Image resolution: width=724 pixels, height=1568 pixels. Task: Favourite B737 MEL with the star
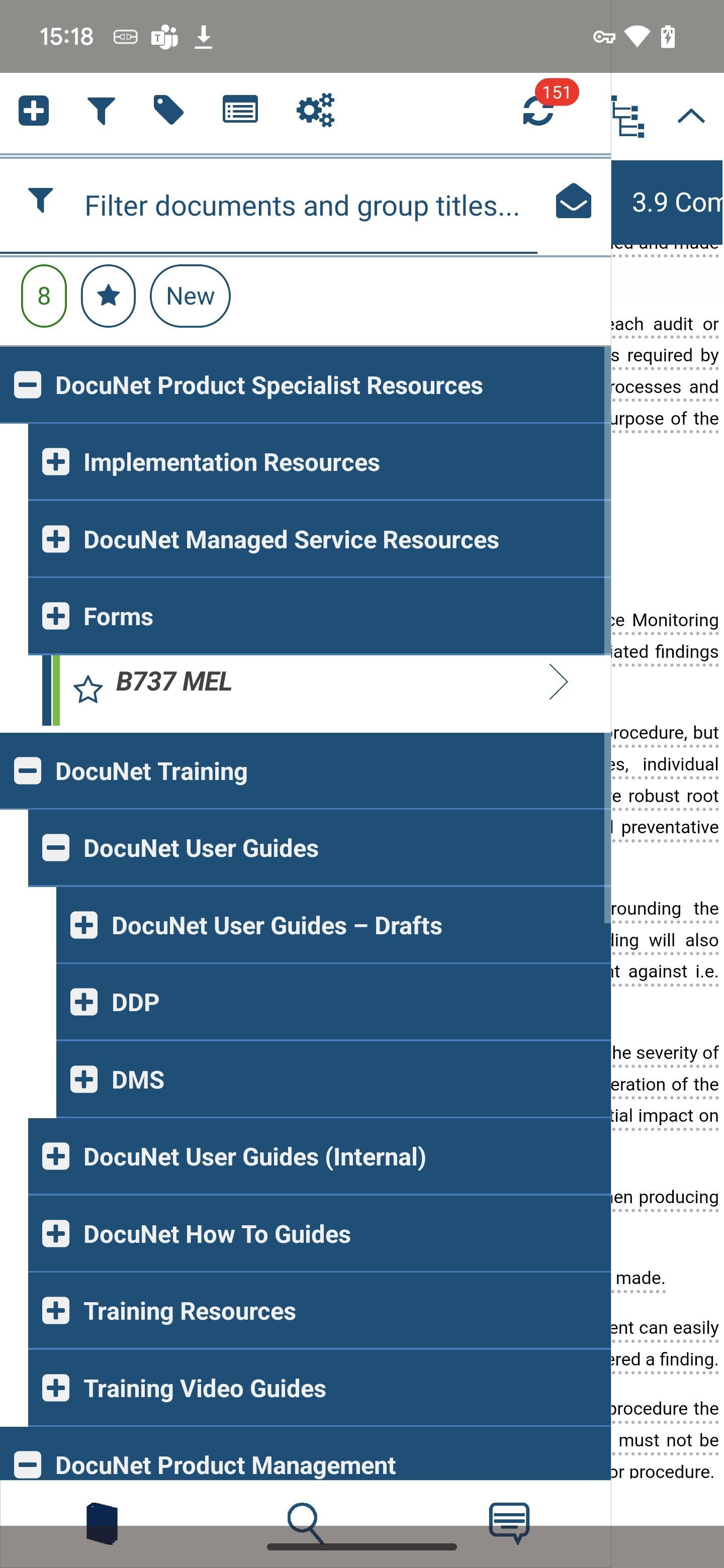pyautogui.click(x=87, y=690)
